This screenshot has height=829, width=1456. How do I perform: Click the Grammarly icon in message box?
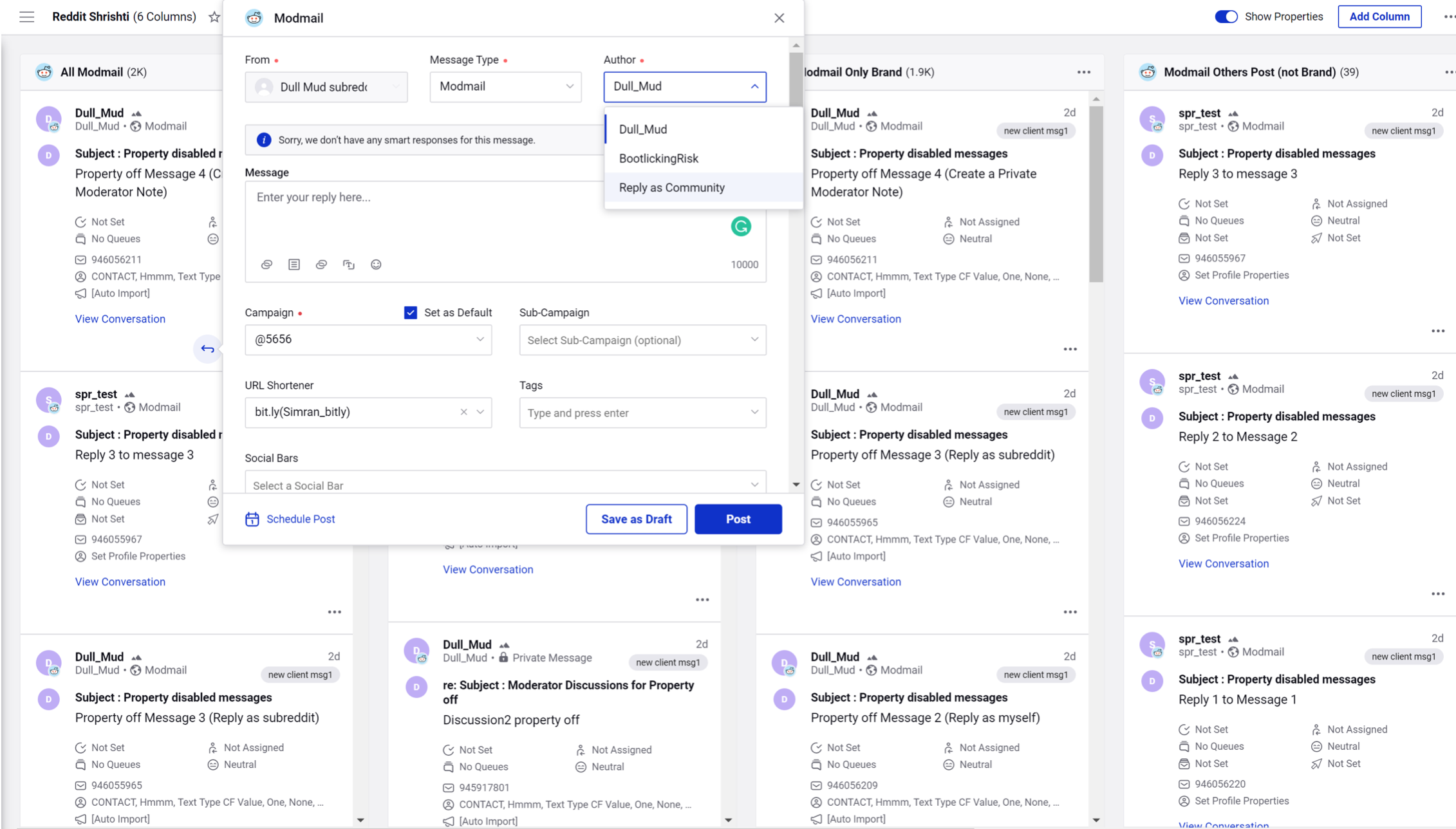741,227
